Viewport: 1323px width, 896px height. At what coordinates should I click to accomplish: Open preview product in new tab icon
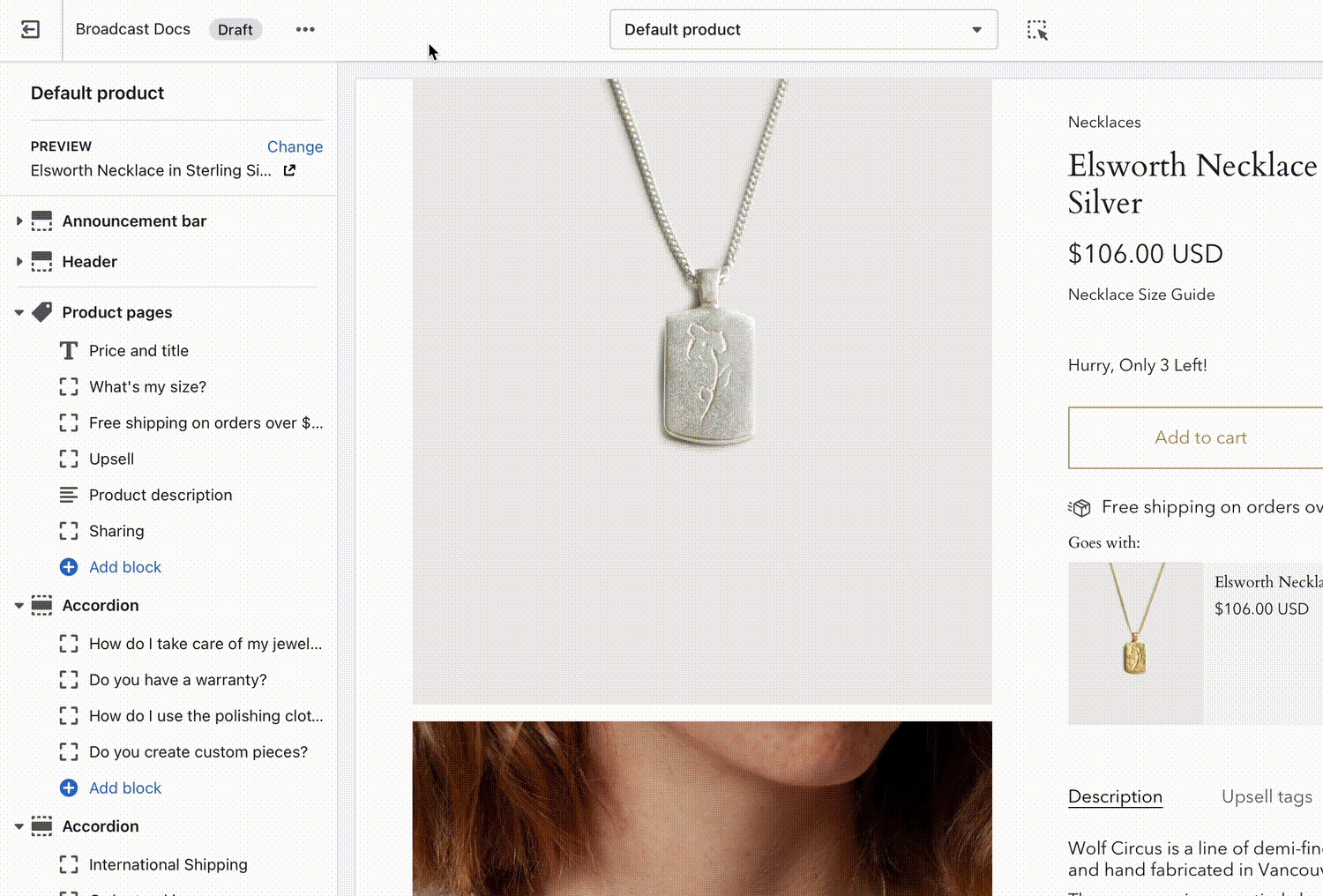coord(289,170)
